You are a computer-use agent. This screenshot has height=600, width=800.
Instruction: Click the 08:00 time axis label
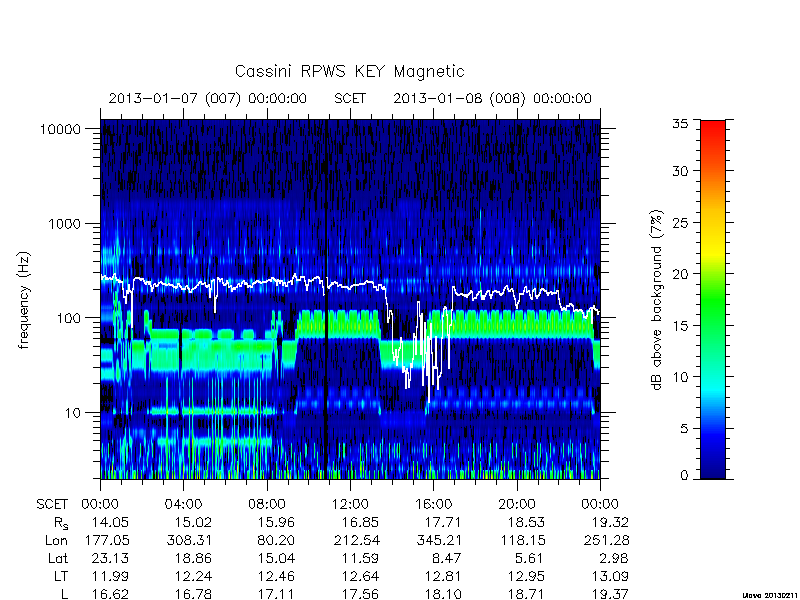tap(267, 505)
